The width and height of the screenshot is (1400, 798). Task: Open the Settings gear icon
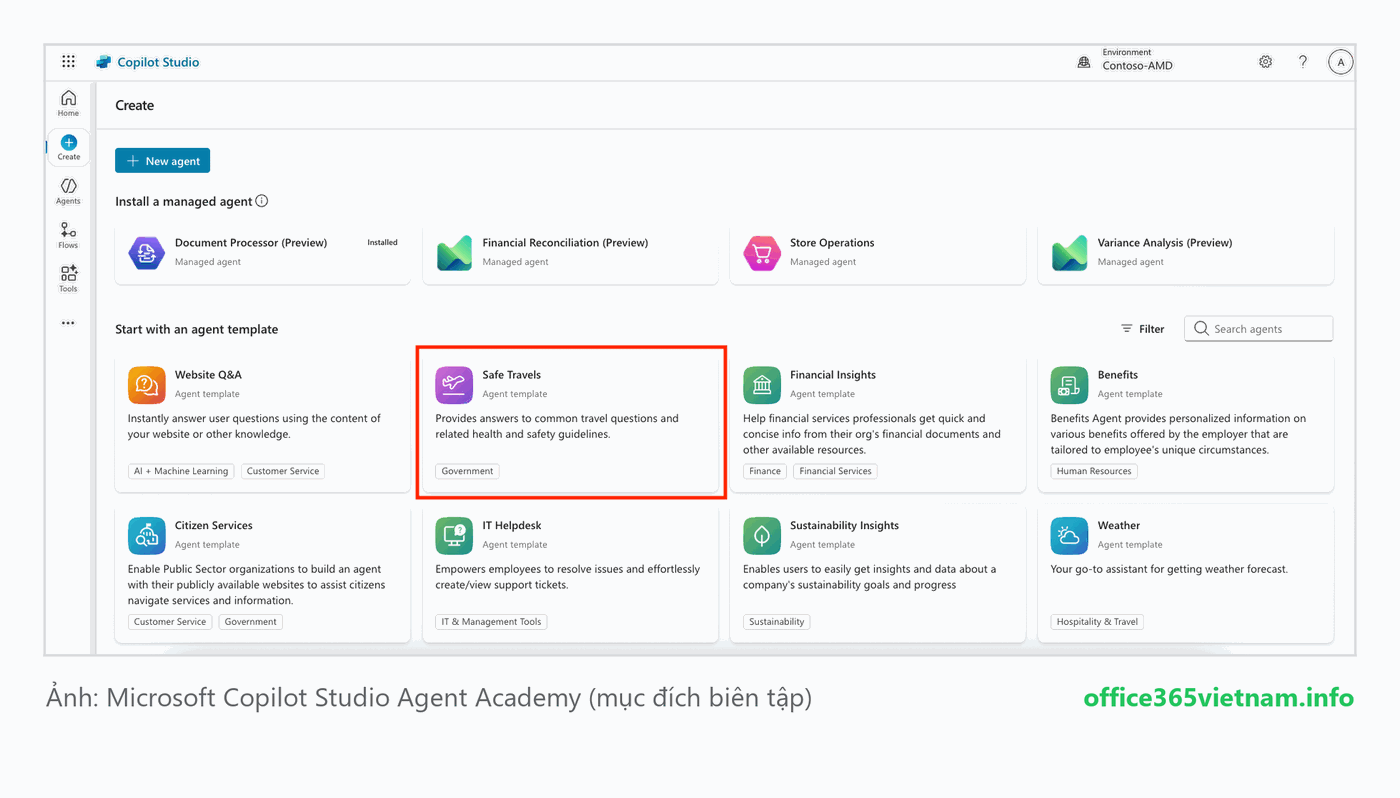[x=1265, y=62]
